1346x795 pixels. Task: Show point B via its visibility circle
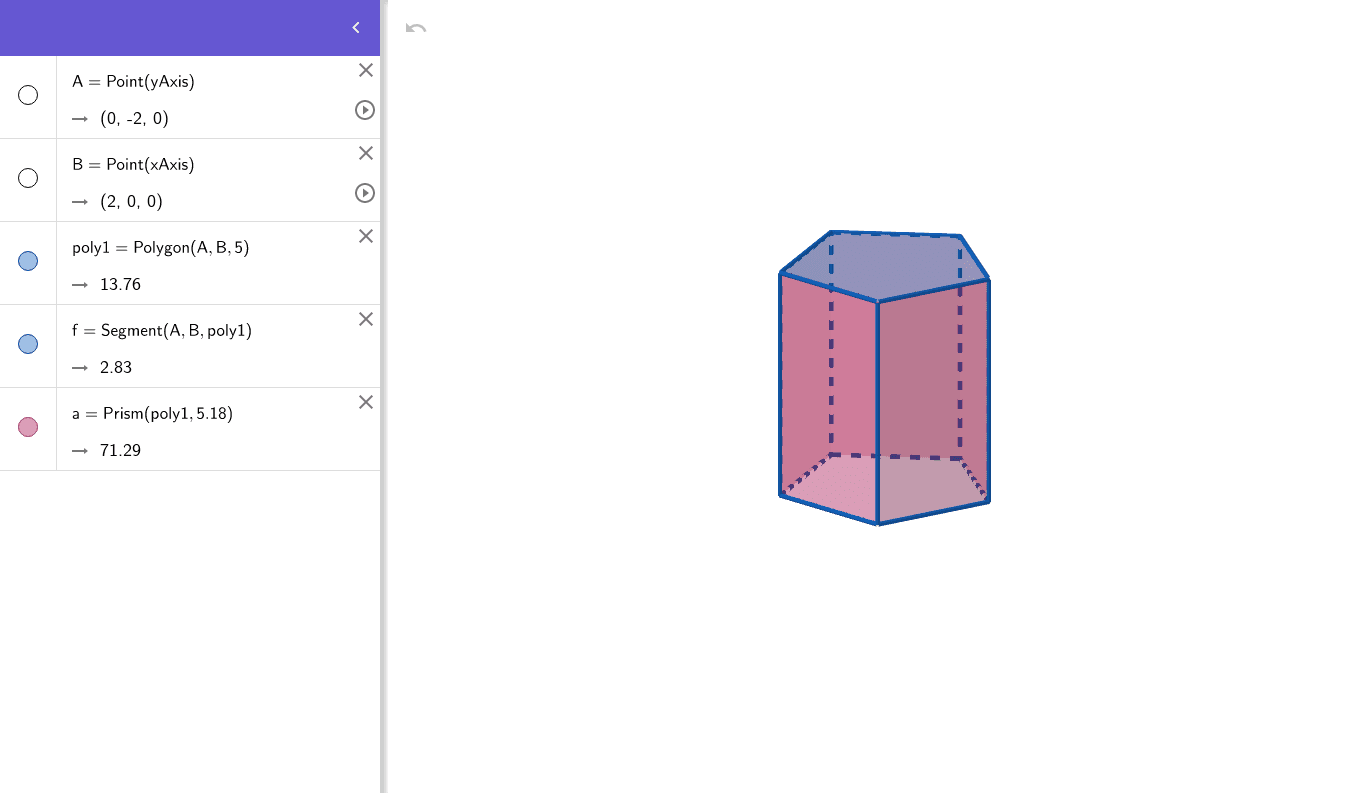28,177
